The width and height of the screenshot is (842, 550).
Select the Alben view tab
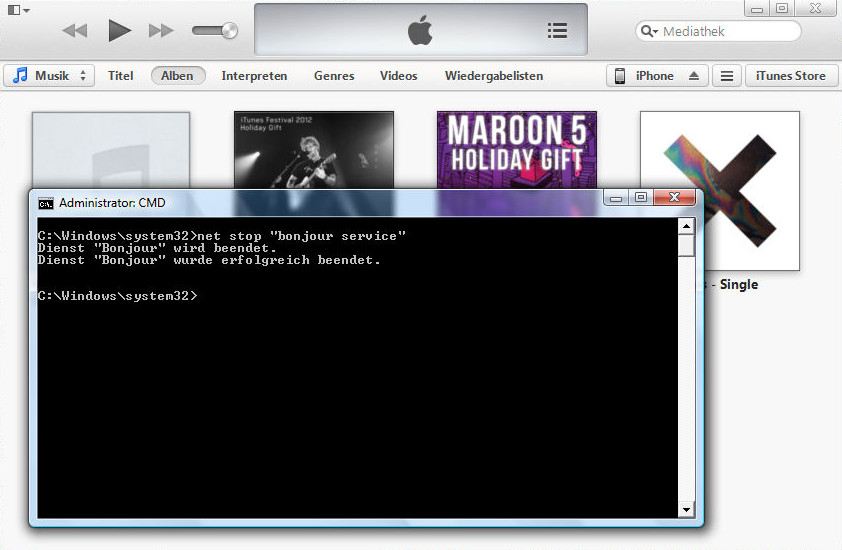coord(178,76)
